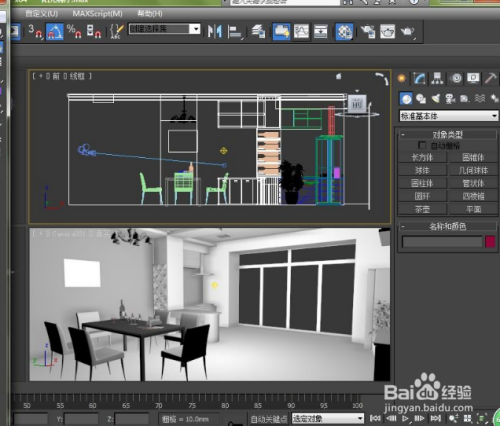Toggle the Spinner Snap tool
Screen dimensions: 500x426
point(94,32)
